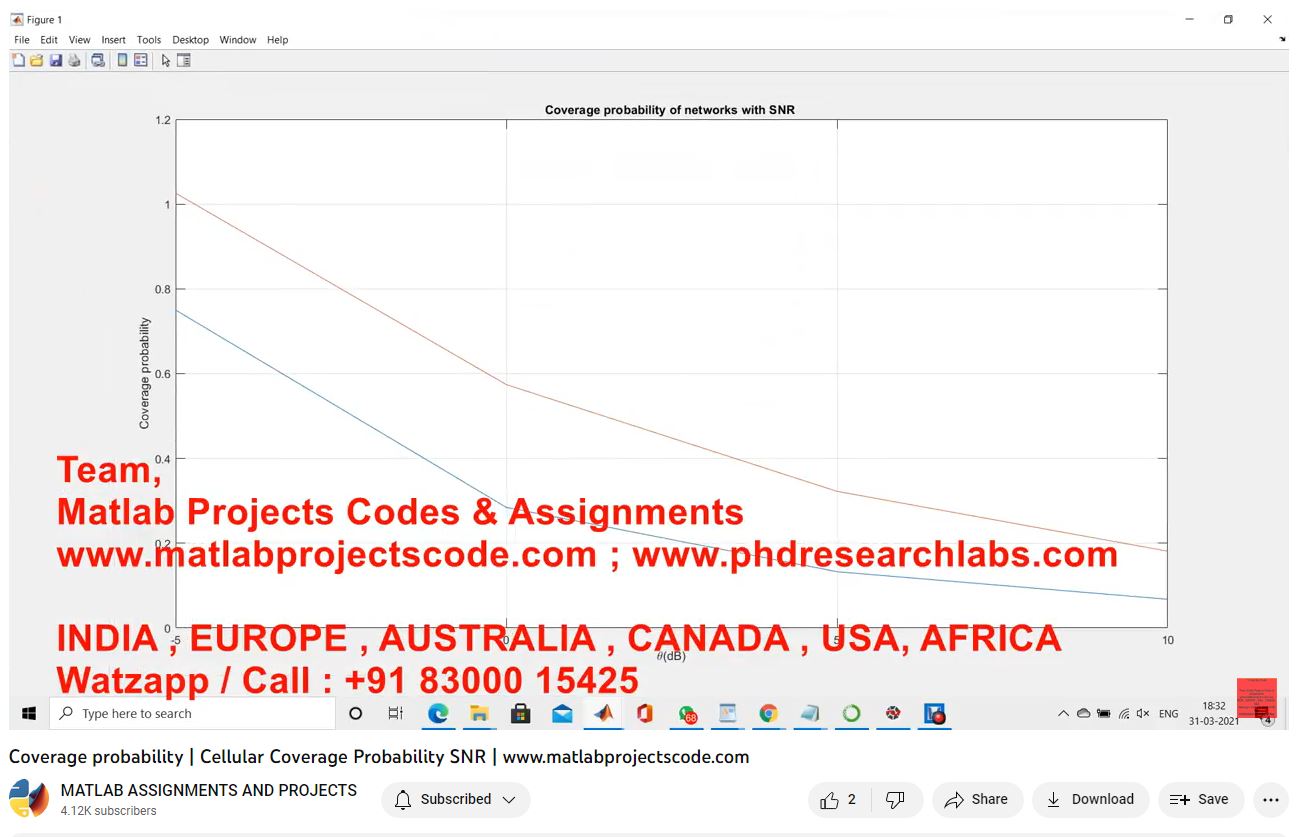Select the Edit Plot arrow tool
Screen dimensions: 1300x837
point(166,61)
